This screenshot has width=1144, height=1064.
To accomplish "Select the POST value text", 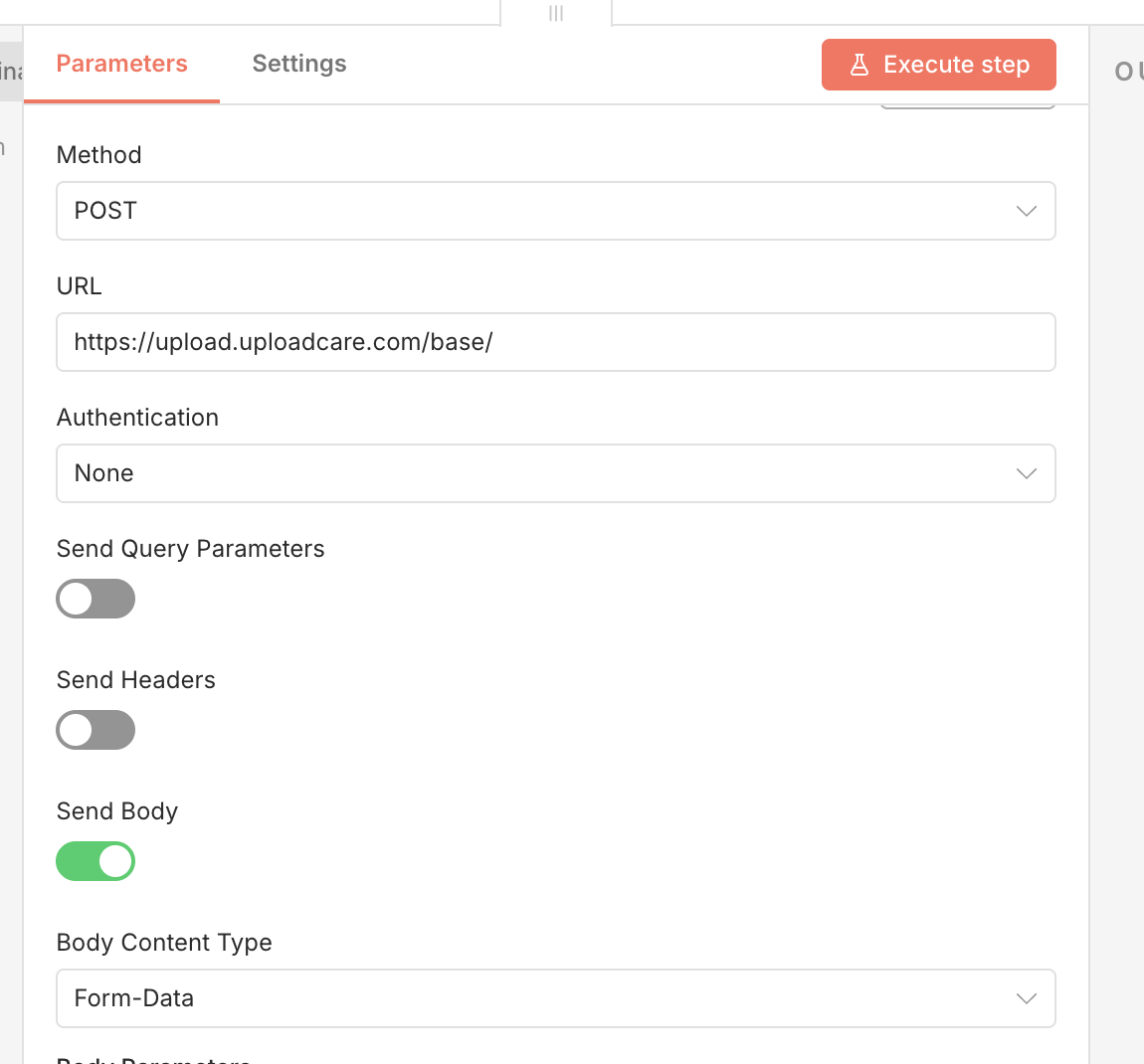I will [104, 211].
